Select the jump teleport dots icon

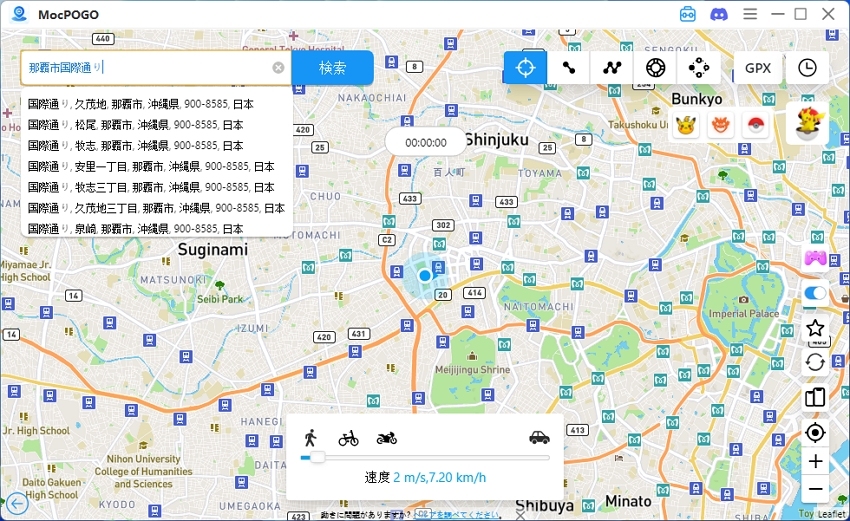click(699, 68)
